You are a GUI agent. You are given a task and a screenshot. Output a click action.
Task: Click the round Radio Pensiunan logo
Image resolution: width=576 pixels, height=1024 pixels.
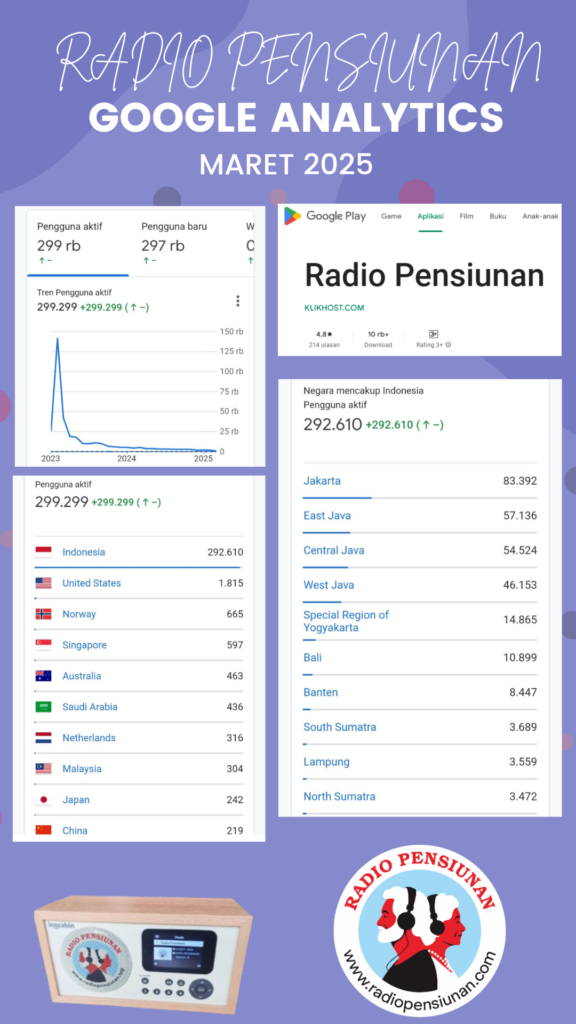pos(419,932)
